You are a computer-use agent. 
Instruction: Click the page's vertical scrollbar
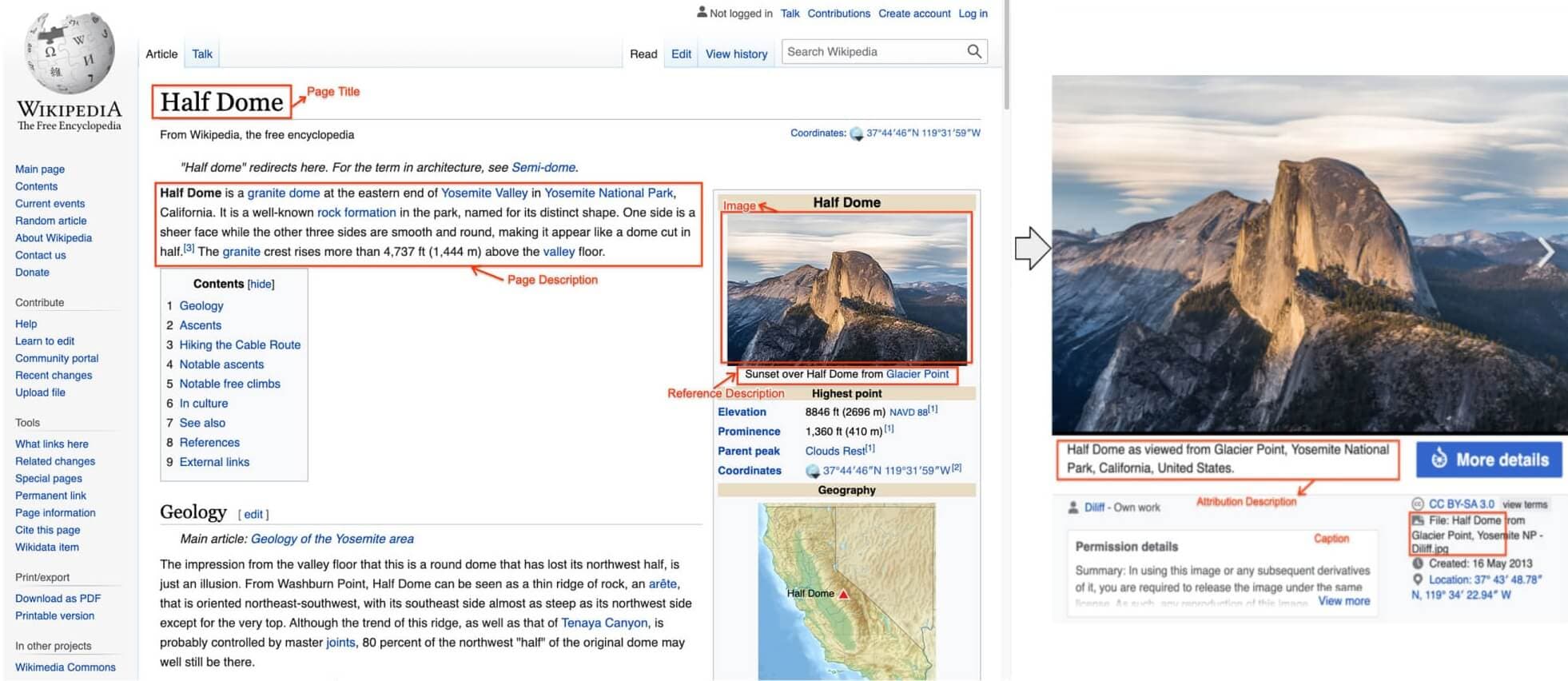(1006, 56)
